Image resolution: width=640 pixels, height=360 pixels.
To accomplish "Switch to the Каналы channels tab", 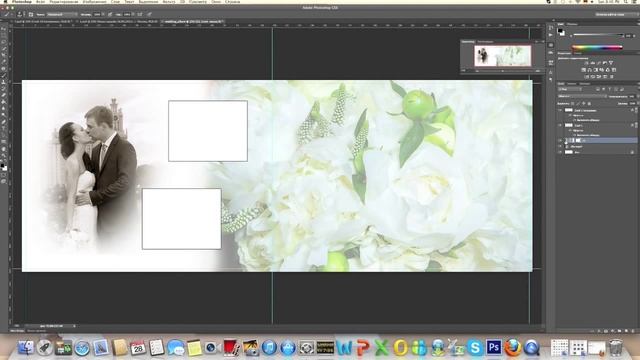I will click(572, 84).
